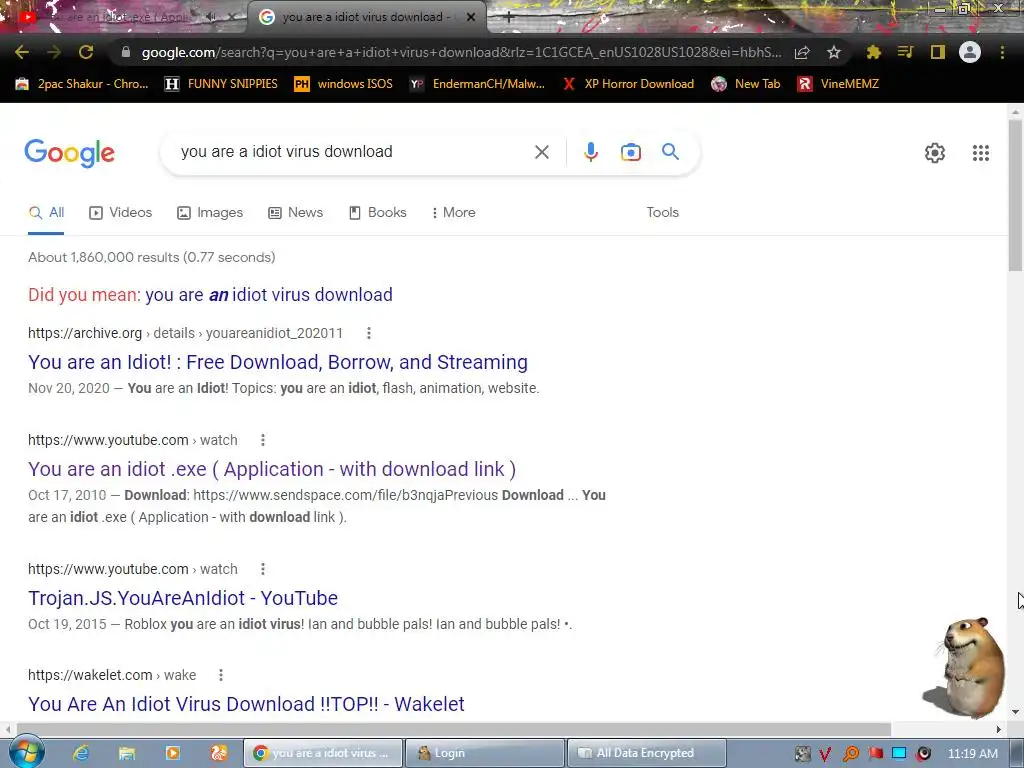The width and height of the screenshot is (1024, 768).
Task: Click inside the Google search box text
Action: 287,152
